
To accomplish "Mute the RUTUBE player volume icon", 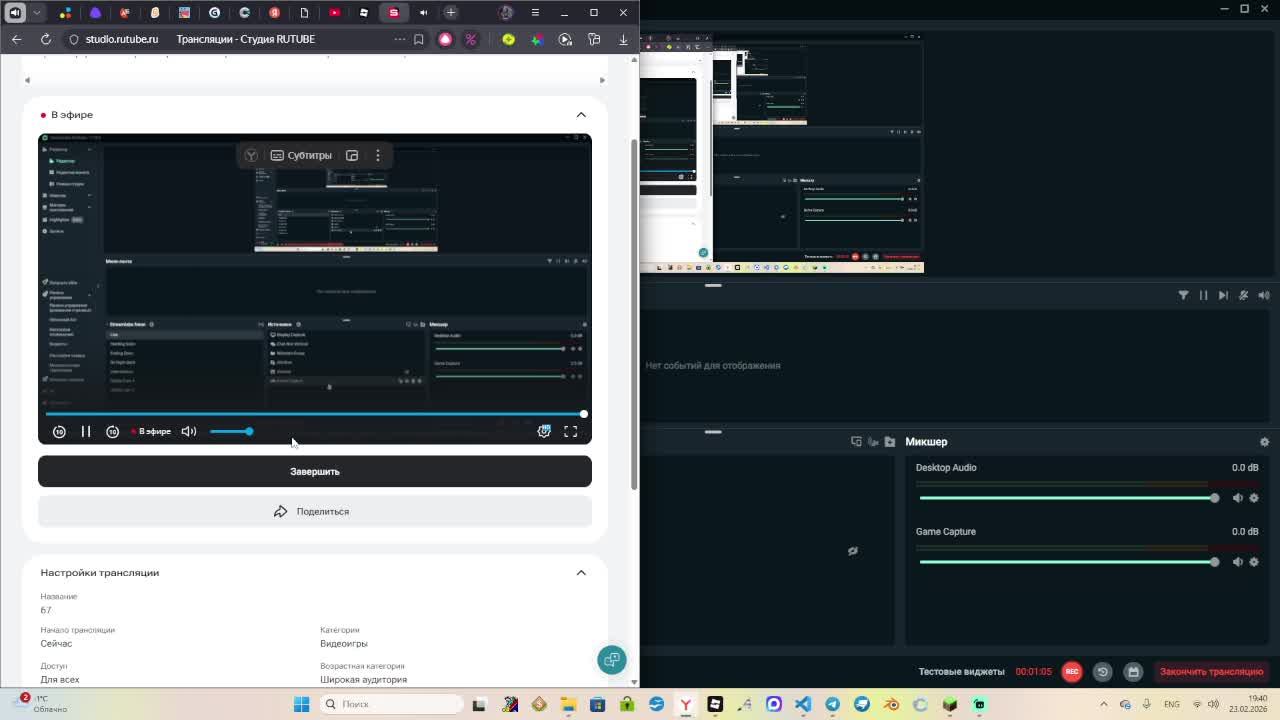I will click(189, 431).
